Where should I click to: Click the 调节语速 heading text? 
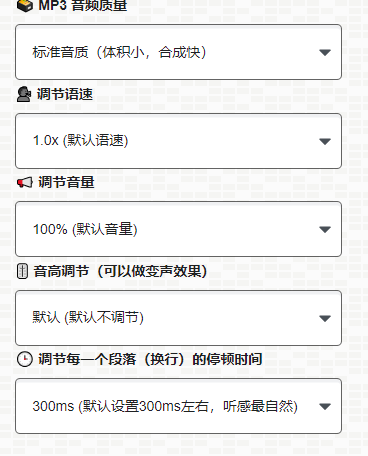65,94
